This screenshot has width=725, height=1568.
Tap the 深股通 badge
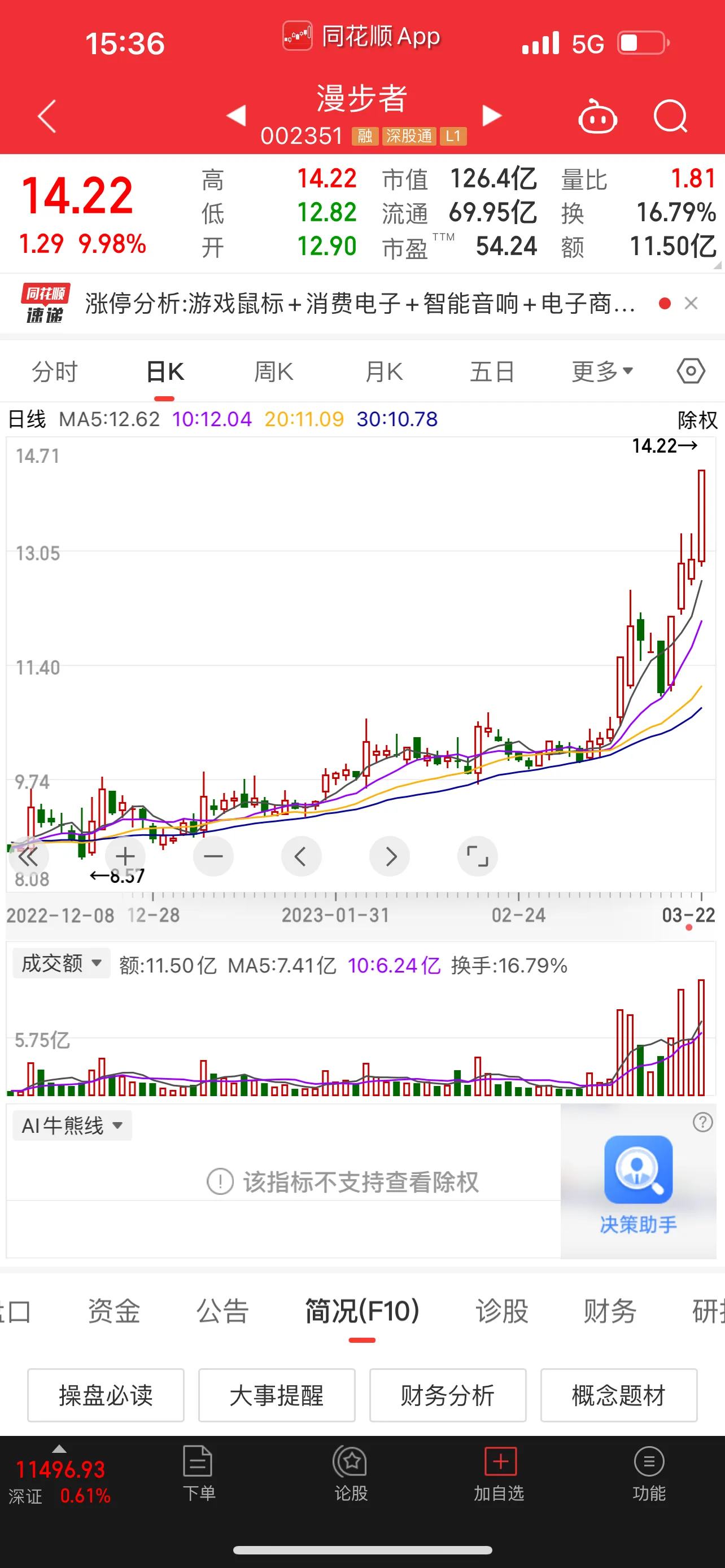408,137
